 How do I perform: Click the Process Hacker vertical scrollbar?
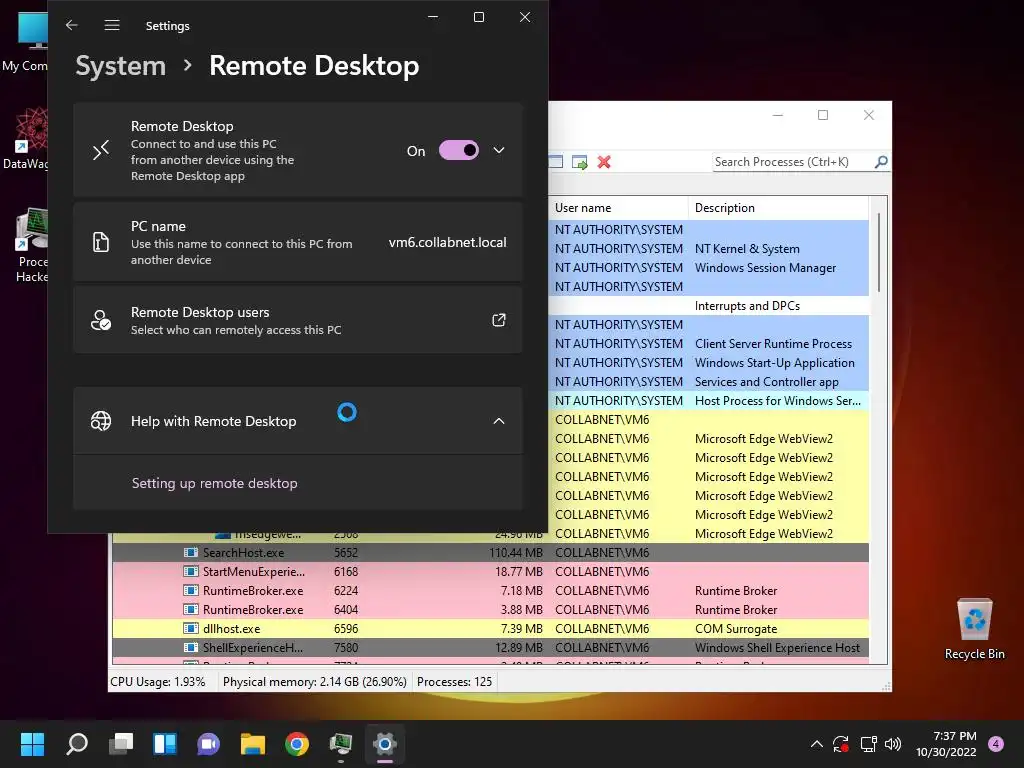(x=879, y=253)
